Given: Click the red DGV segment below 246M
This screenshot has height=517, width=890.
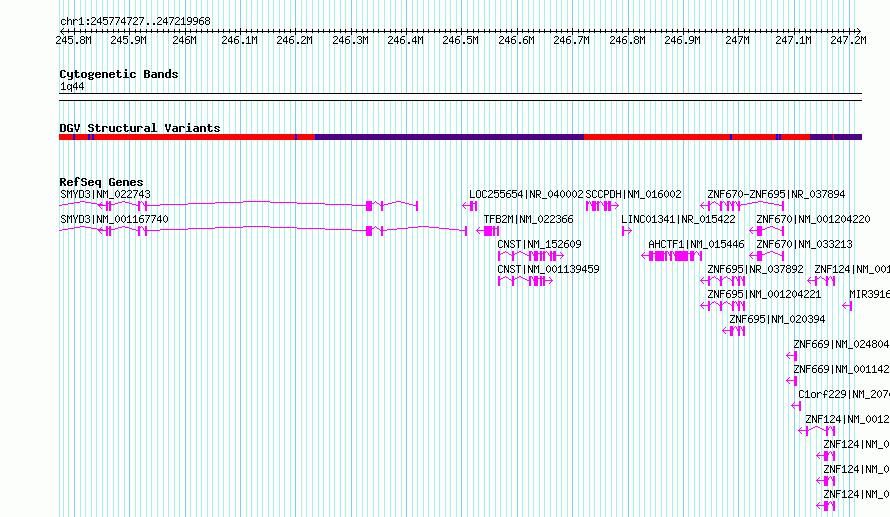Looking at the screenshot, I should pos(193,137).
